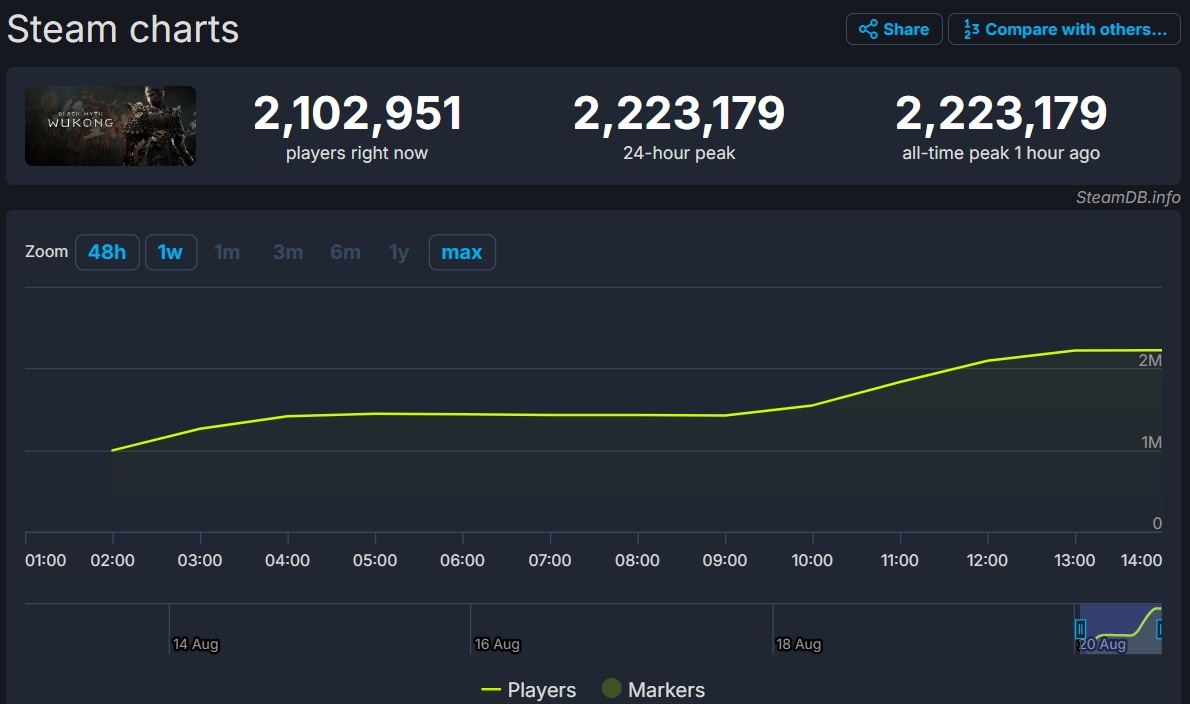Click the 09:00 axis label
The height and width of the screenshot is (704, 1190).
pos(725,561)
